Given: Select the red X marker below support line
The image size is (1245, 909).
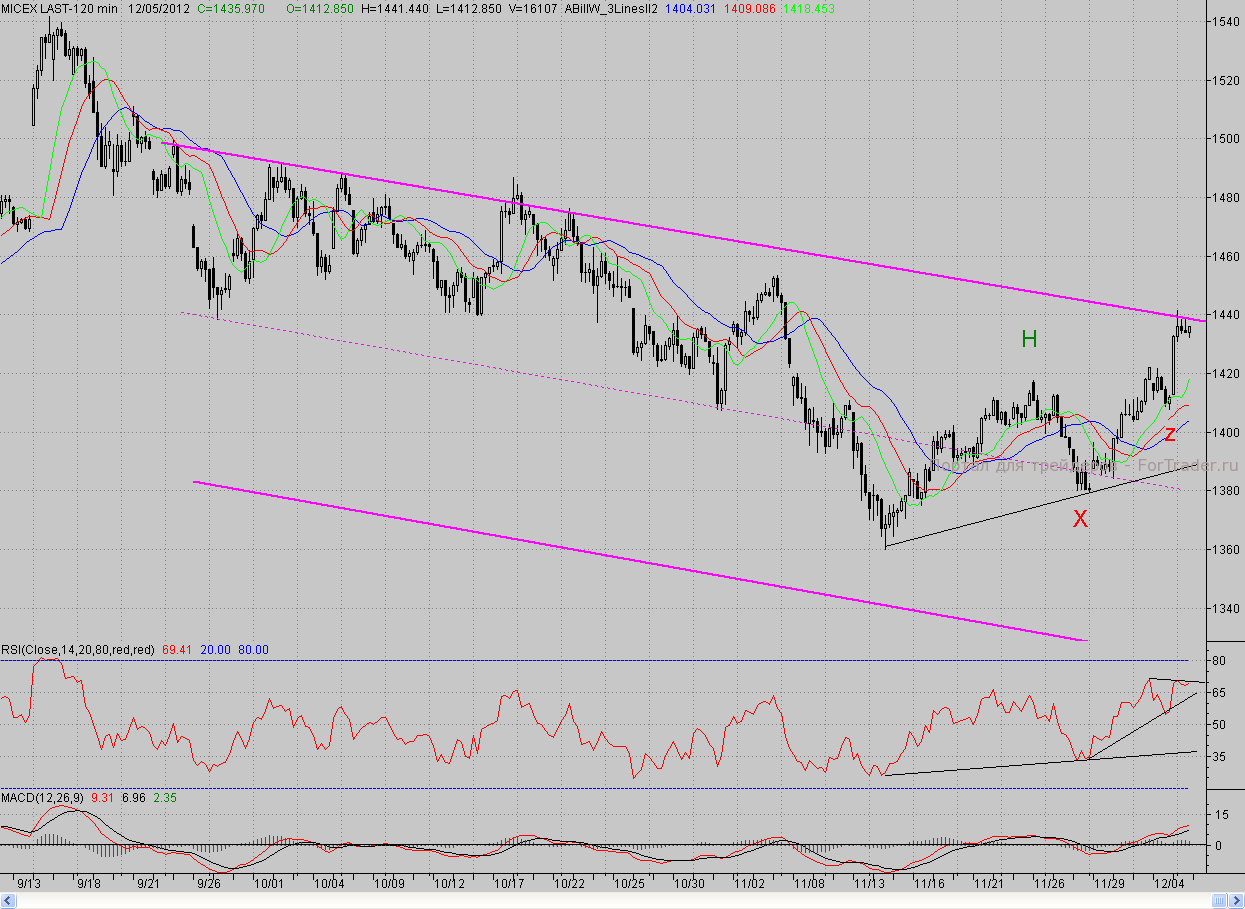Looking at the screenshot, I should pos(1080,518).
